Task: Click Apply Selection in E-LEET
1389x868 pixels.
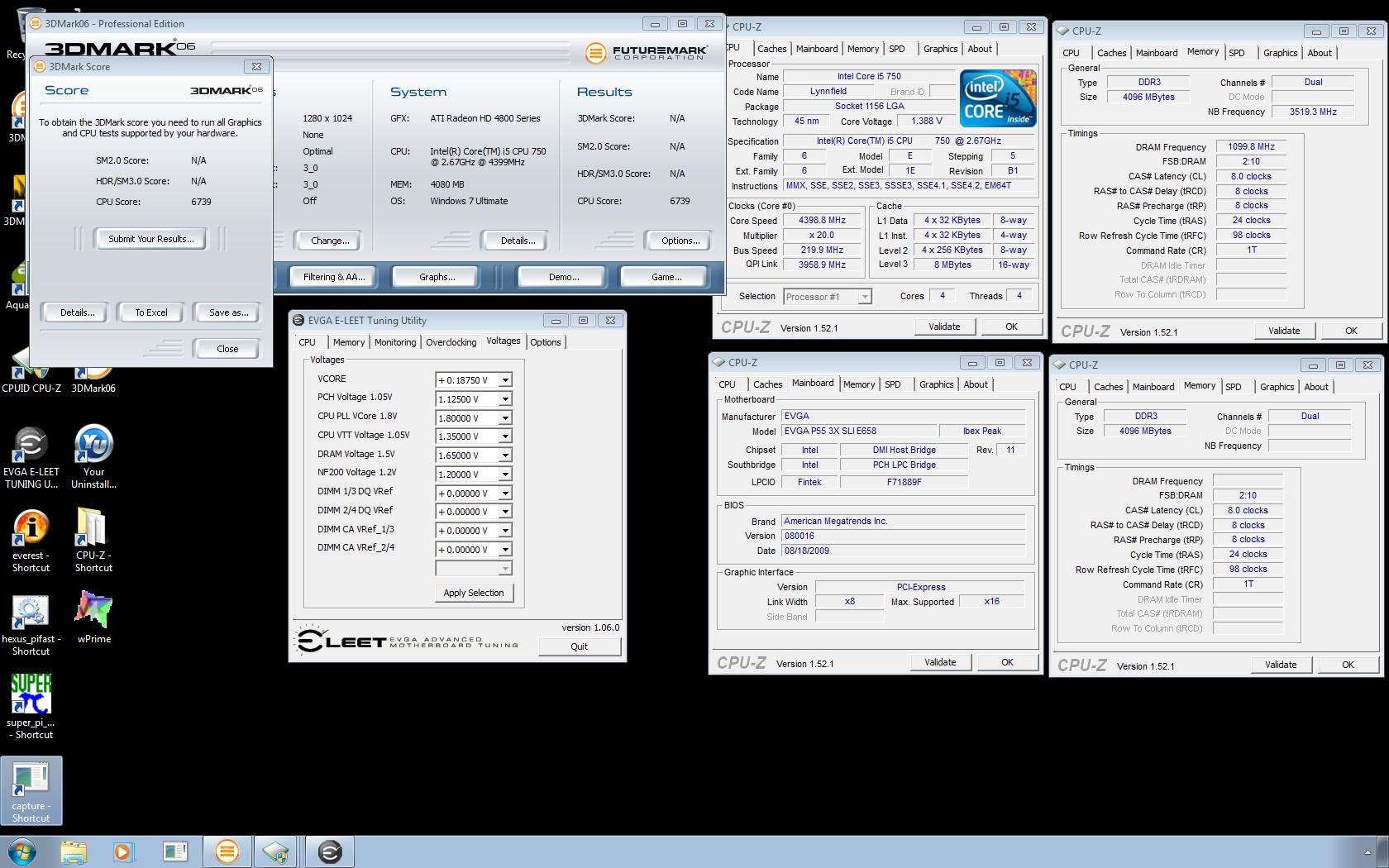Action: [474, 593]
